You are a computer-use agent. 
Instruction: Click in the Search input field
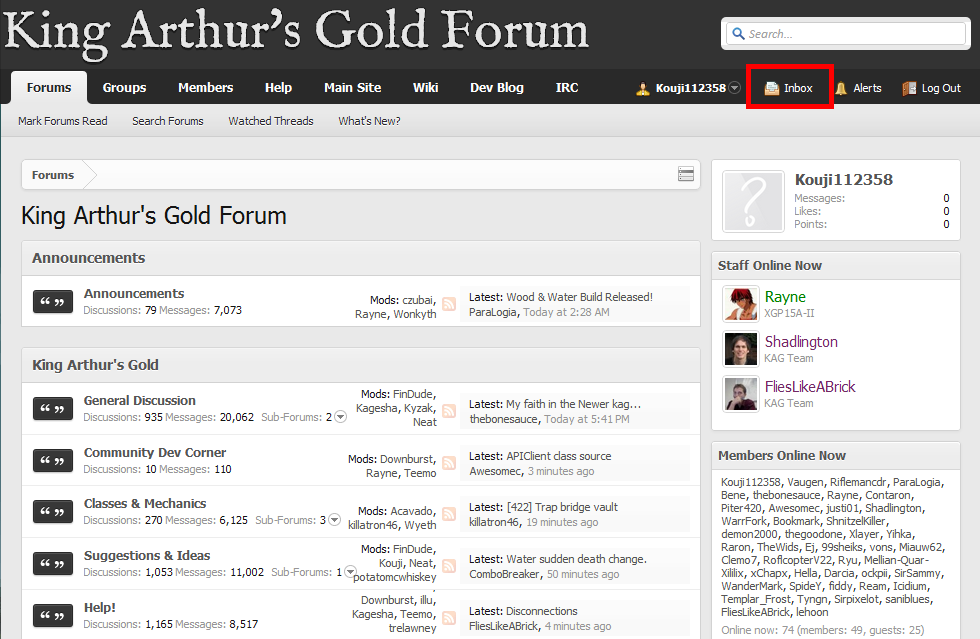[x=844, y=34]
